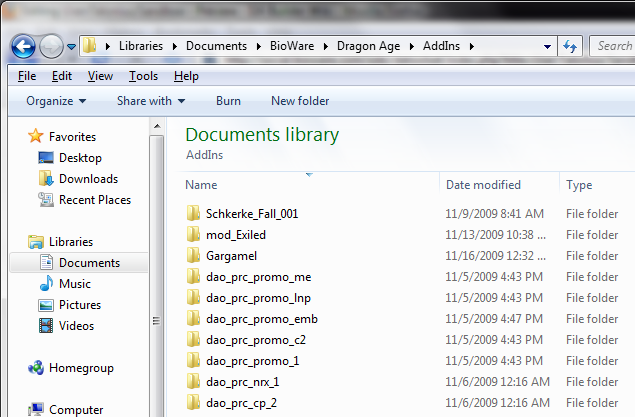Image resolution: width=635 pixels, height=417 pixels.
Task: Open the Schkerke_Fall_001 folder
Action: click(252, 214)
